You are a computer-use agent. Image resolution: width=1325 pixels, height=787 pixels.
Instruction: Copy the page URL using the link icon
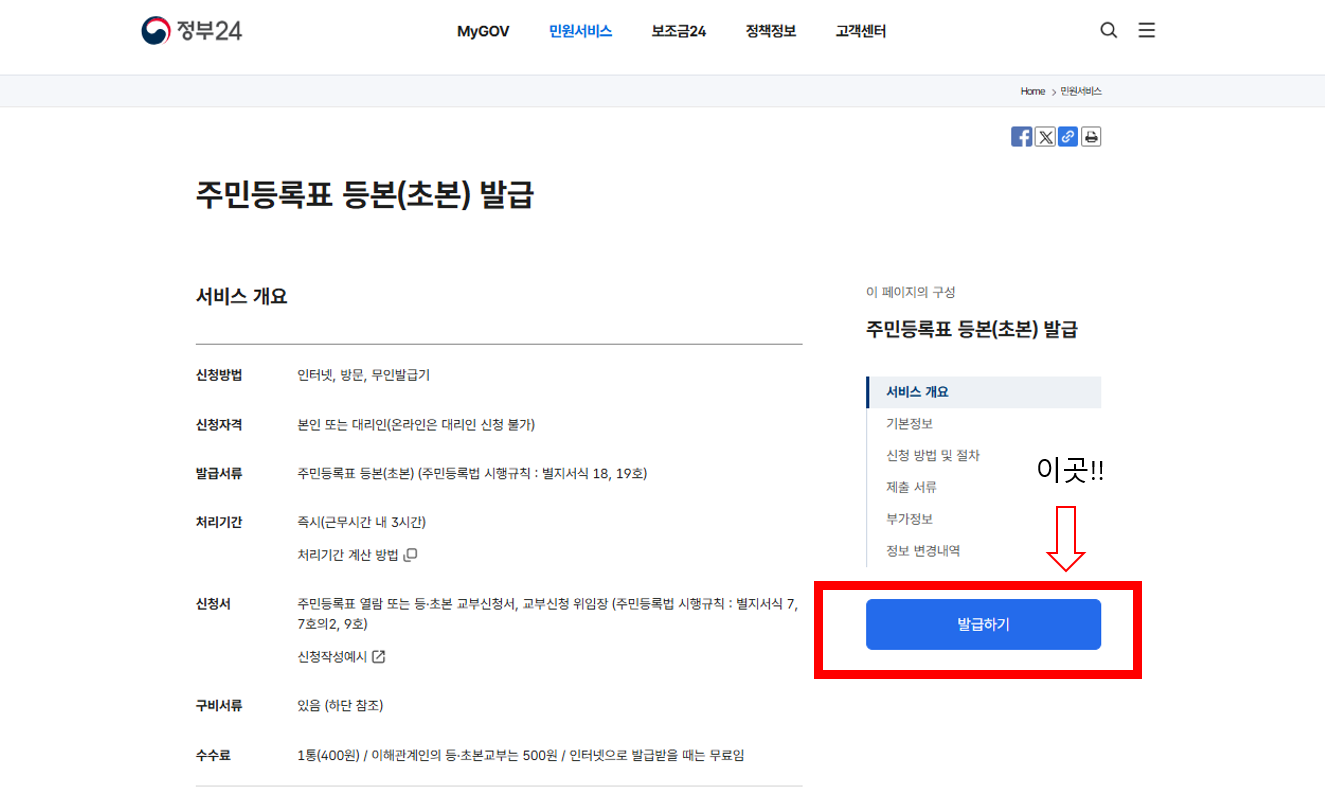click(x=1067, y=136)
